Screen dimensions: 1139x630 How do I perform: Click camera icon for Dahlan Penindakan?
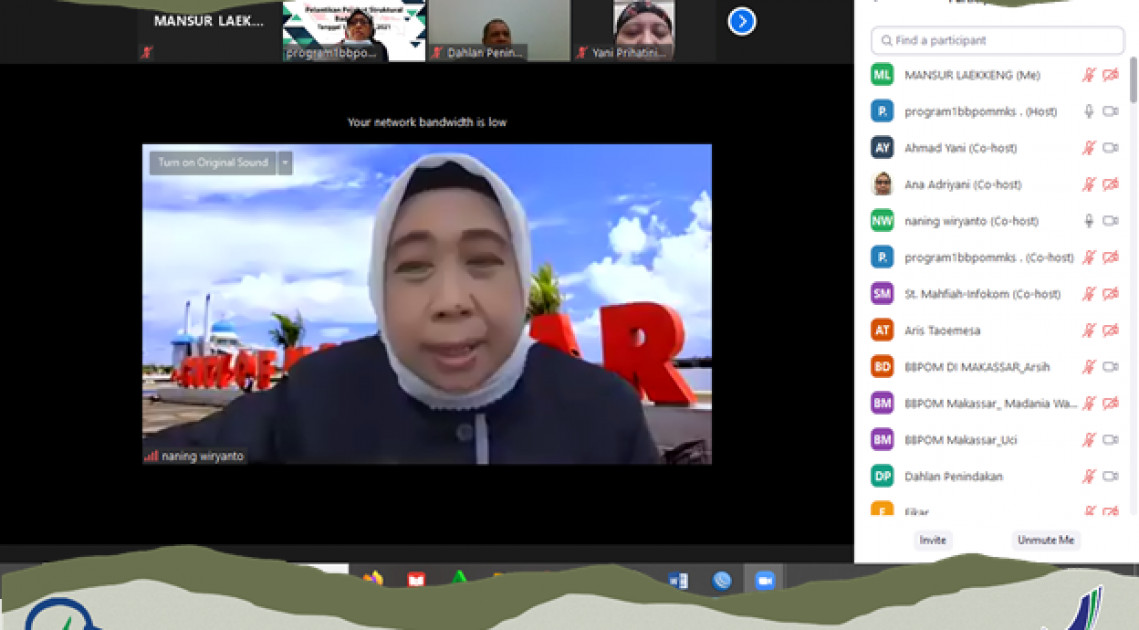1111,476
